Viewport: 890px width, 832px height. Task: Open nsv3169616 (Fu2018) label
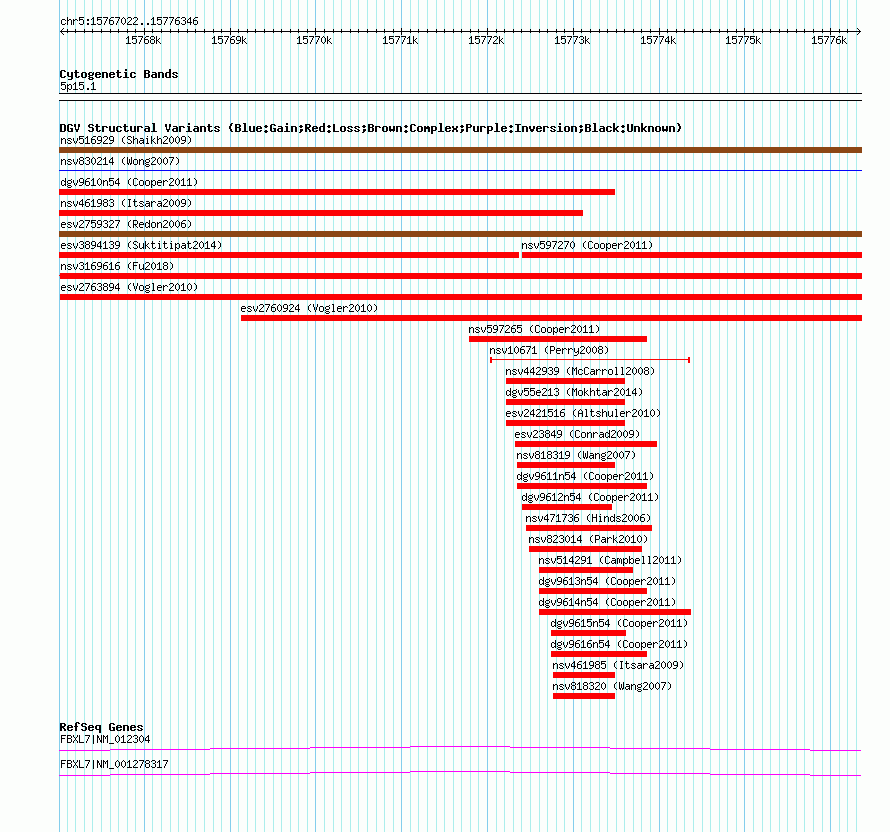[117, 266]
